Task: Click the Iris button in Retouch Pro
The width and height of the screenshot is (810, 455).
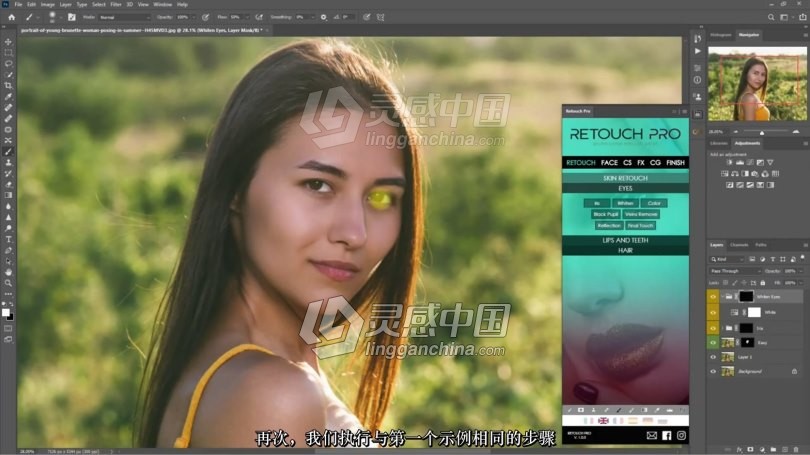Action: pos(597,203)
